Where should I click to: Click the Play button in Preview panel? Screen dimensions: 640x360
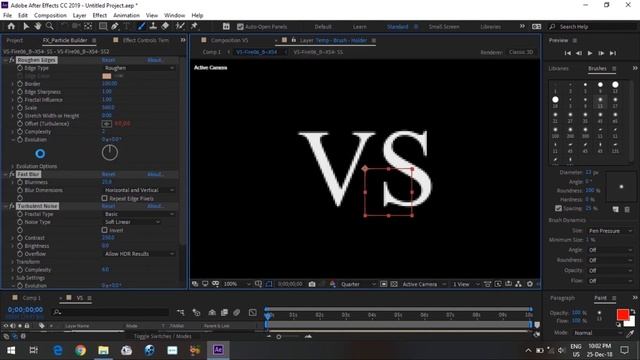click(590, 53)
